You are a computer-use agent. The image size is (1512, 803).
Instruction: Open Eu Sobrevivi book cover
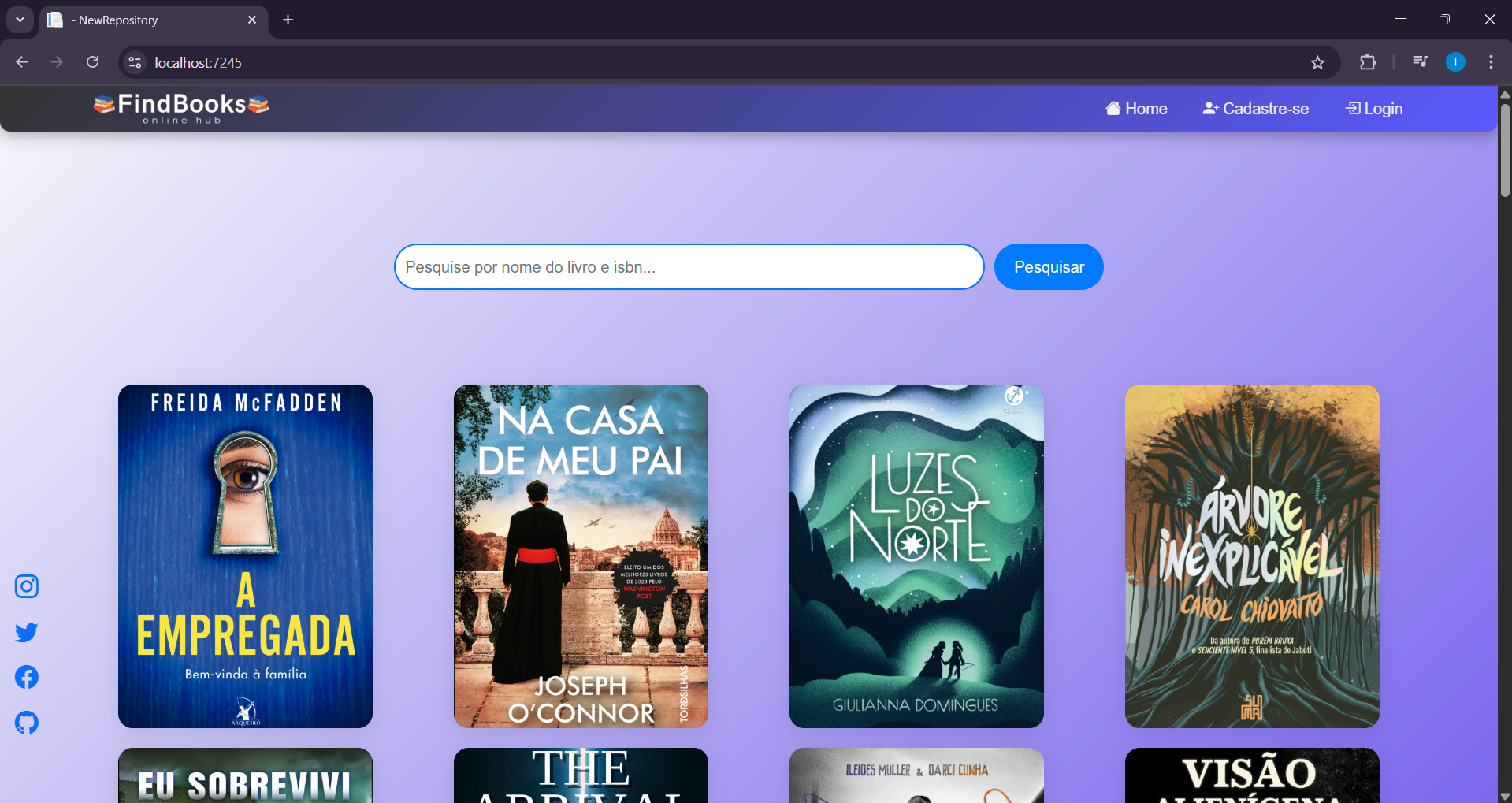click(245, 775)
